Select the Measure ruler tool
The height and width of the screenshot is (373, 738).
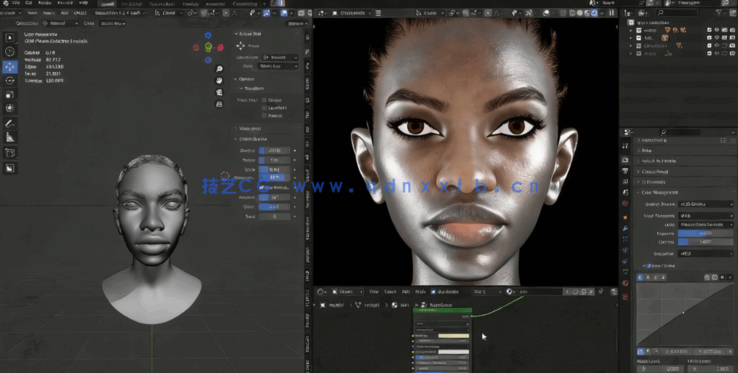pyautogui.click(x=9, y=138)
